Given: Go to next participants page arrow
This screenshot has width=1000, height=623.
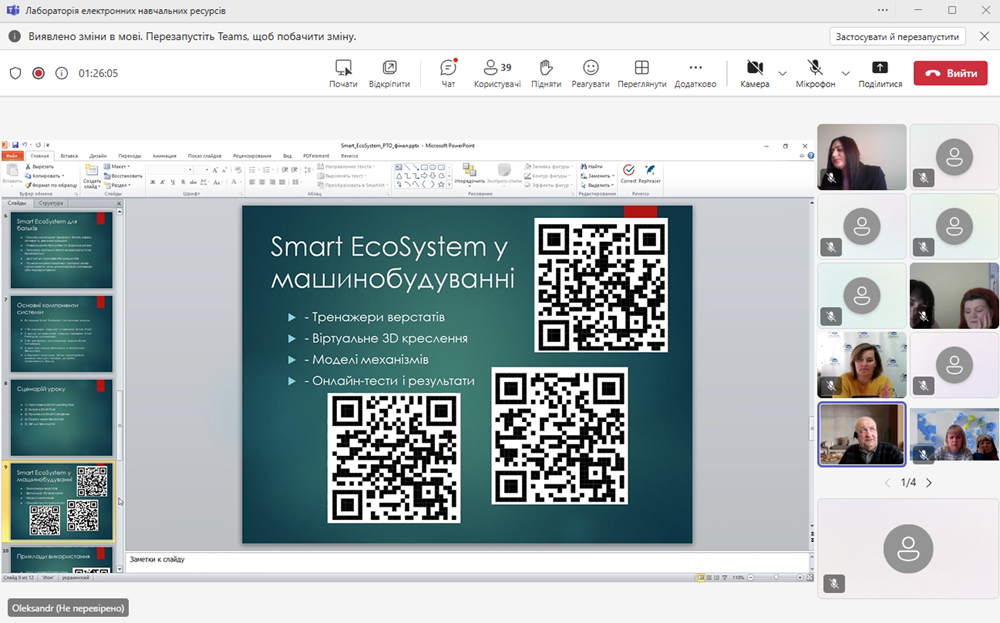Looking at the screenshot, I should pos(929,483).
